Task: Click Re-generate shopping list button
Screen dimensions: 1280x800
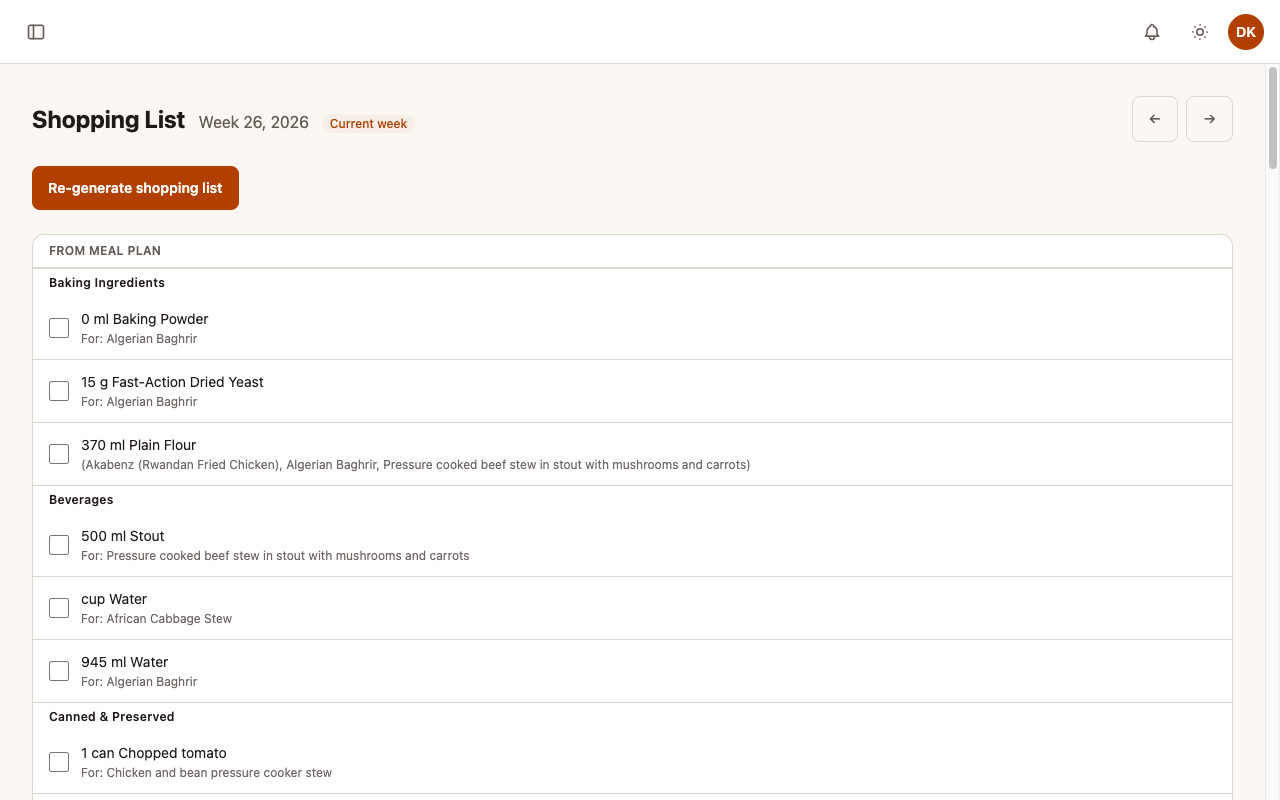Action: pyautogui.click(x=135, y=188)
